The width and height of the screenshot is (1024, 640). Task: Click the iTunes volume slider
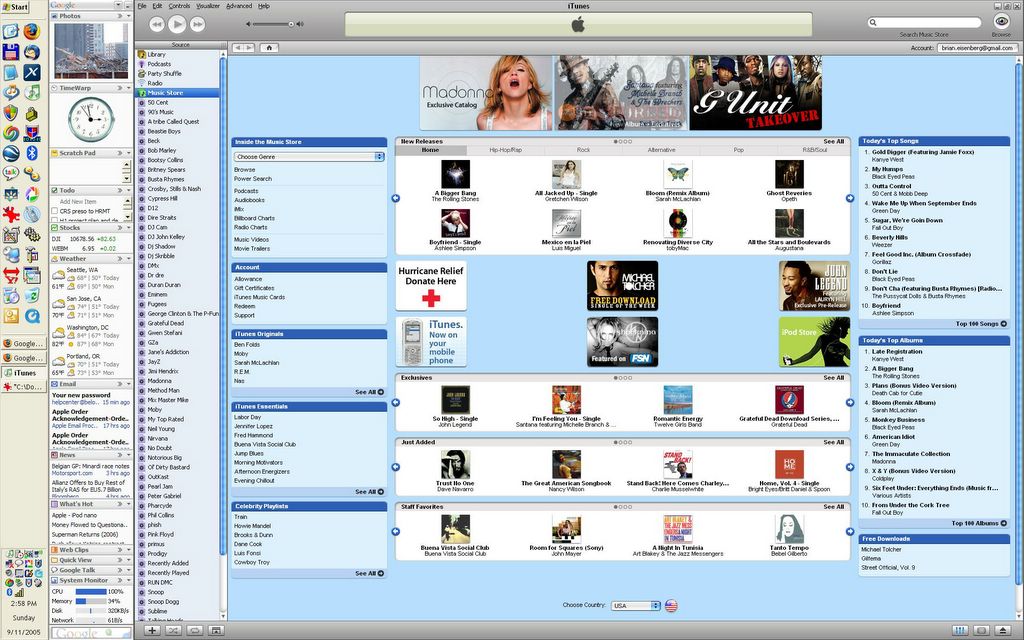273,24
